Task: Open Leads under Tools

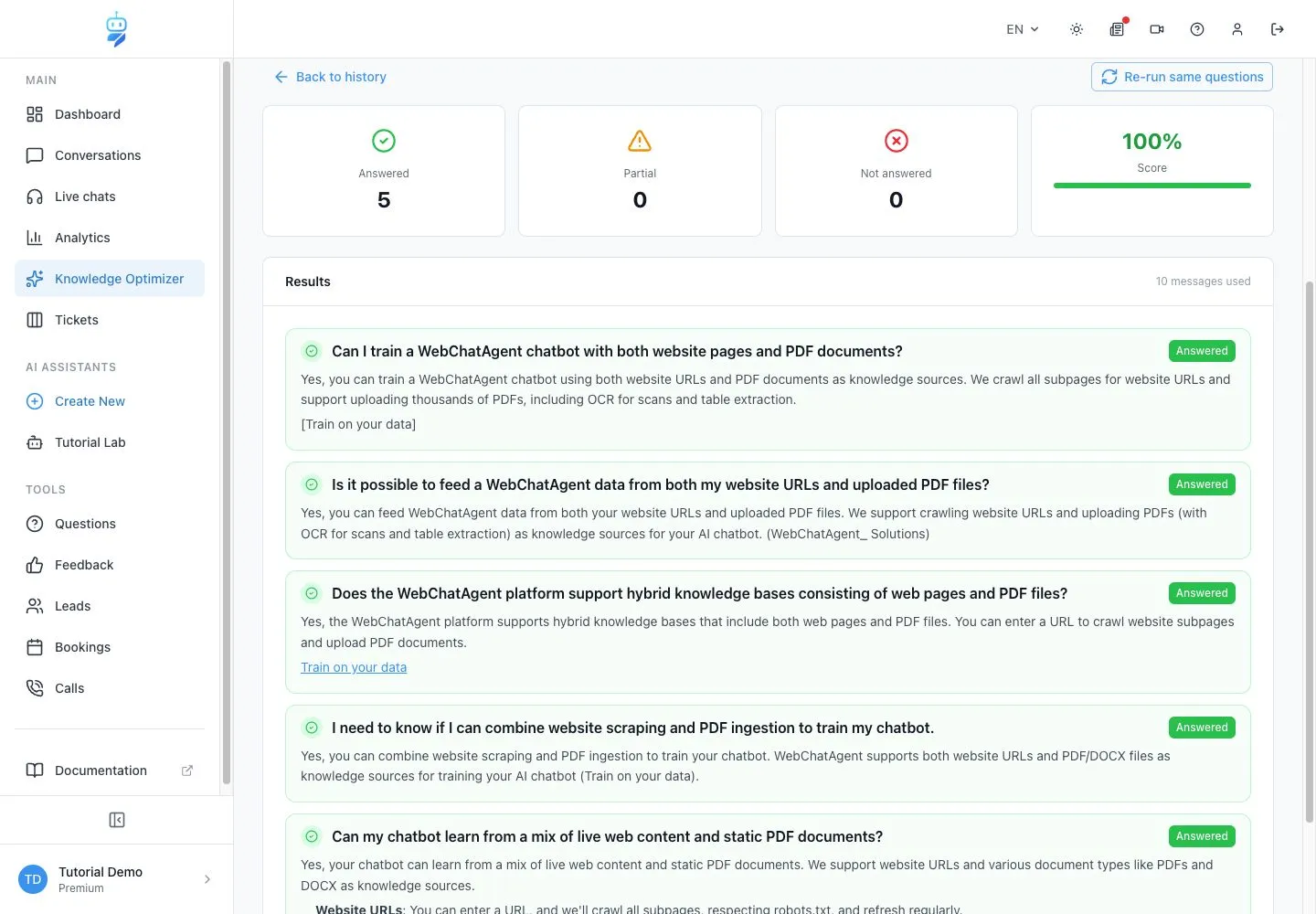Action: pos(110,606)
